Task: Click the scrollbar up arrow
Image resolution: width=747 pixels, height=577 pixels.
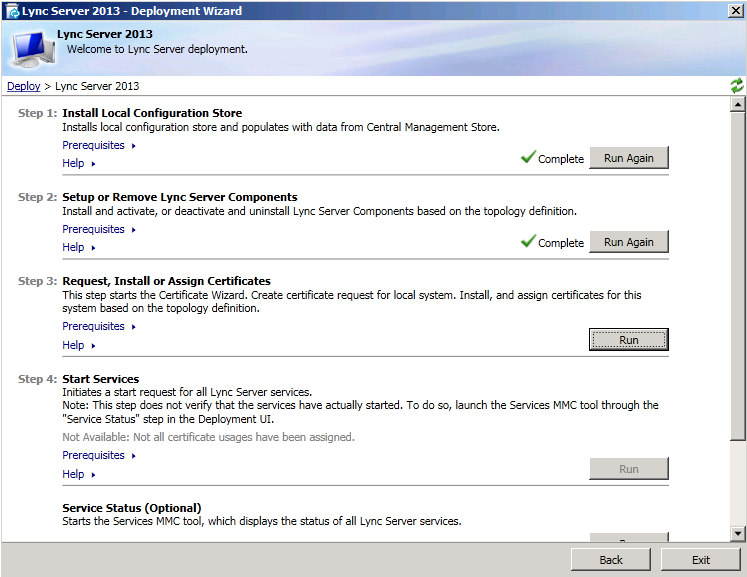Action: coord(737,104)
